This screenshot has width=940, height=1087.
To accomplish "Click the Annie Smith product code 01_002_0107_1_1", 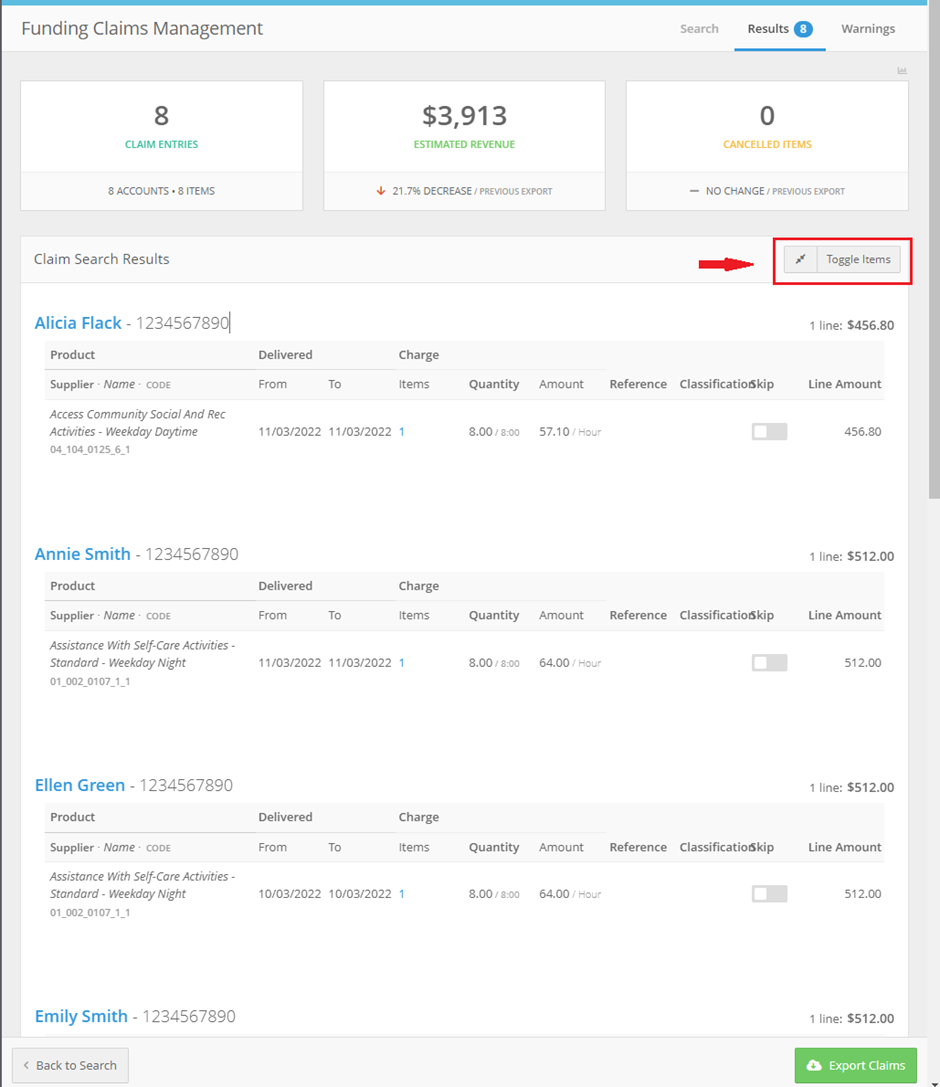I will tap(90, 681).
